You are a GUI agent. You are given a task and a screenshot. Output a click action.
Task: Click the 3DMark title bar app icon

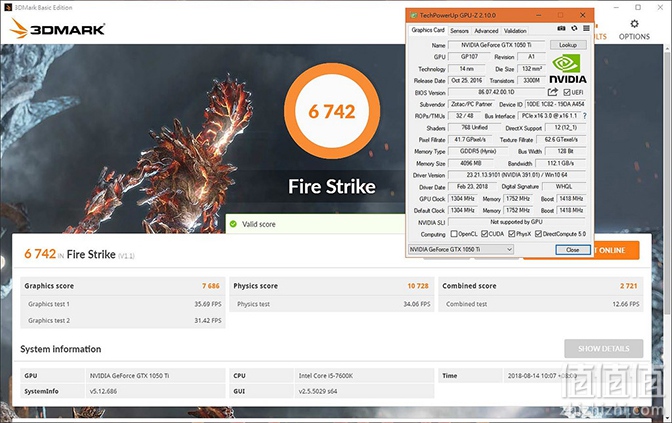click(x=8, y=7)
